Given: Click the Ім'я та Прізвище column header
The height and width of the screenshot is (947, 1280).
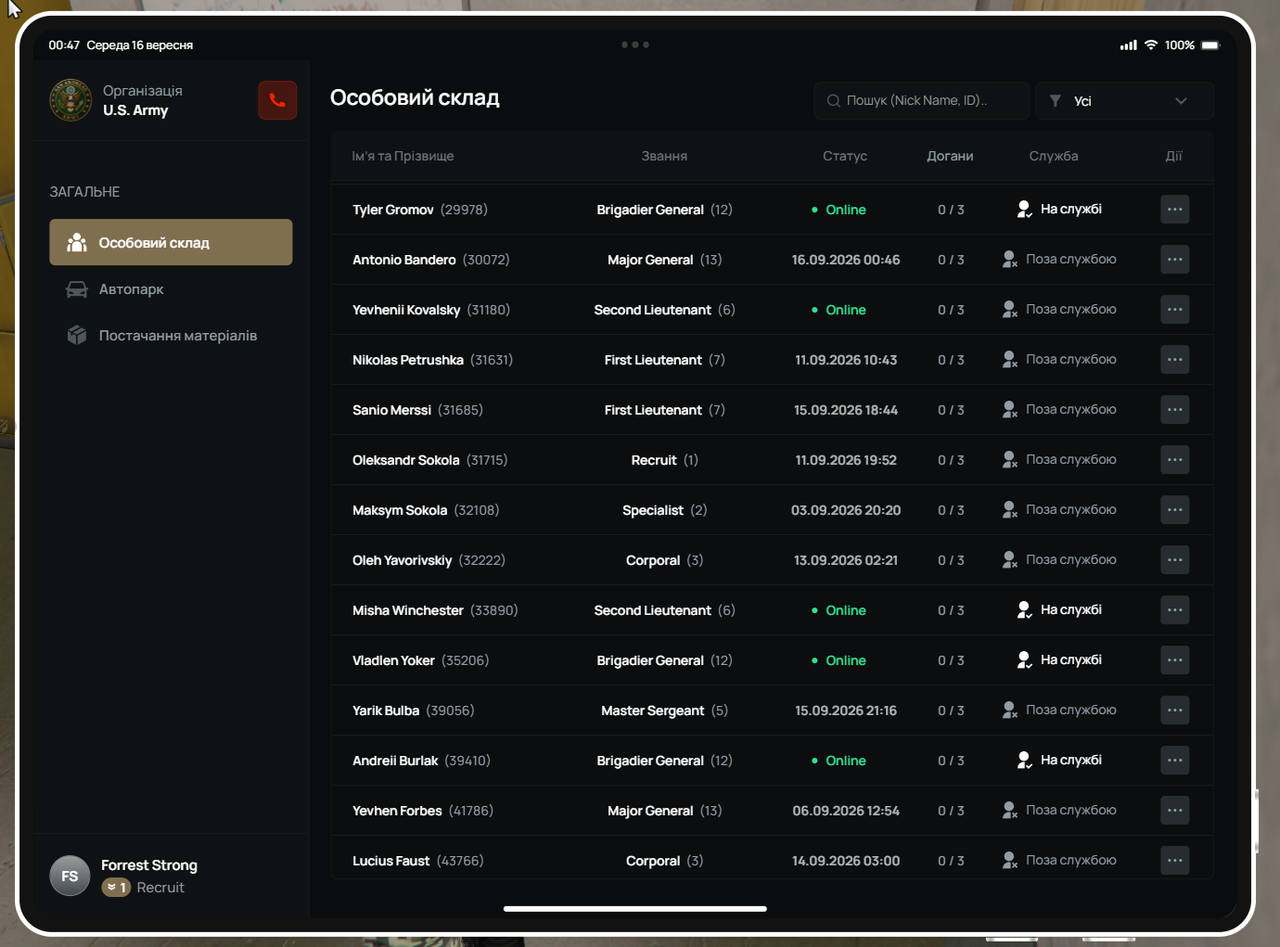Looking at the screenshot, I should point(403,156).
